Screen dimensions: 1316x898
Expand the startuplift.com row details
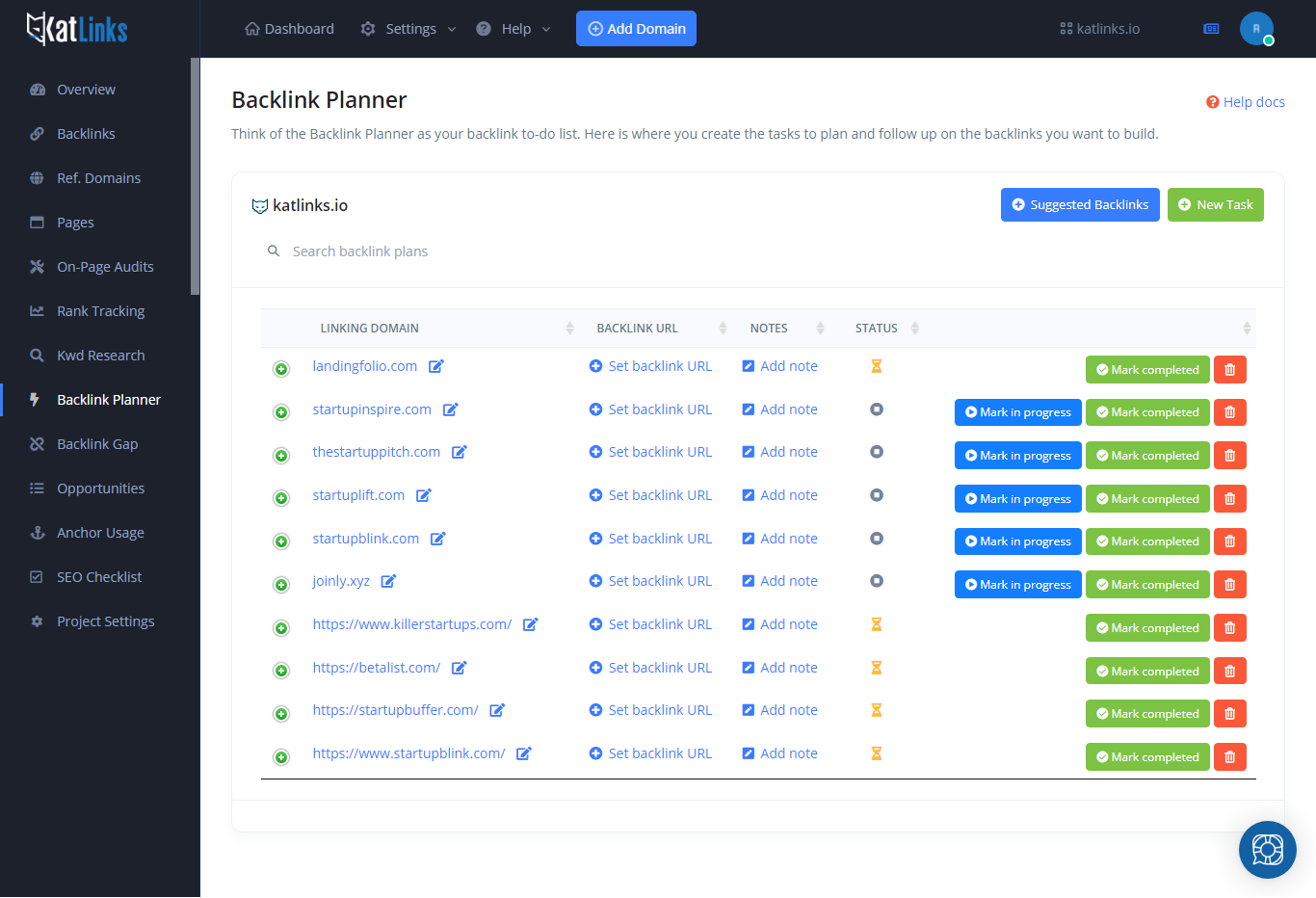[281, 498]
